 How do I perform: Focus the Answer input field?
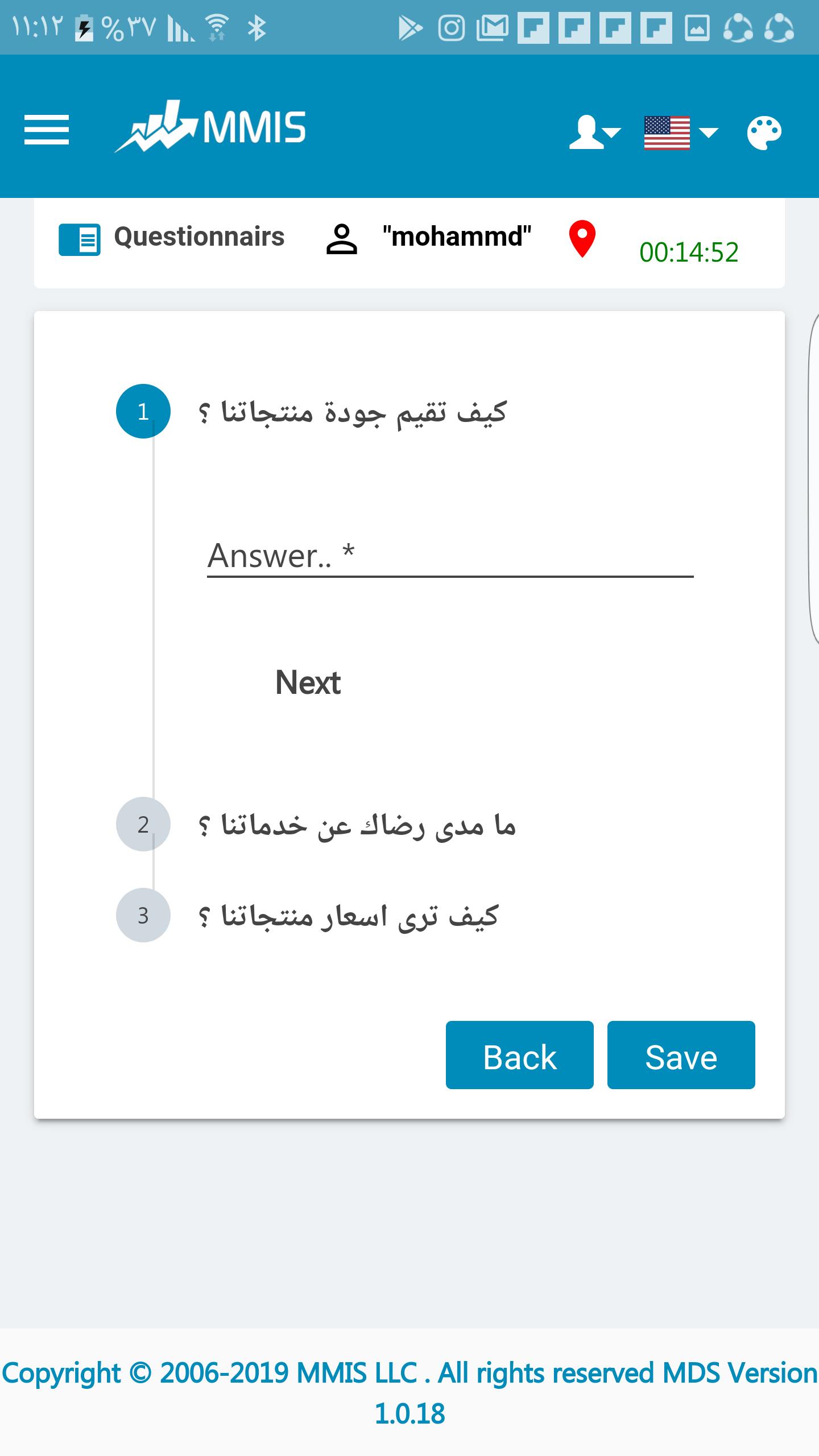tap(450, 556)
